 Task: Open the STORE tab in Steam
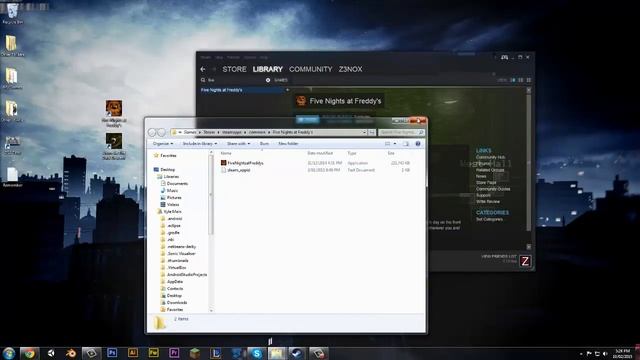point(234,69)
